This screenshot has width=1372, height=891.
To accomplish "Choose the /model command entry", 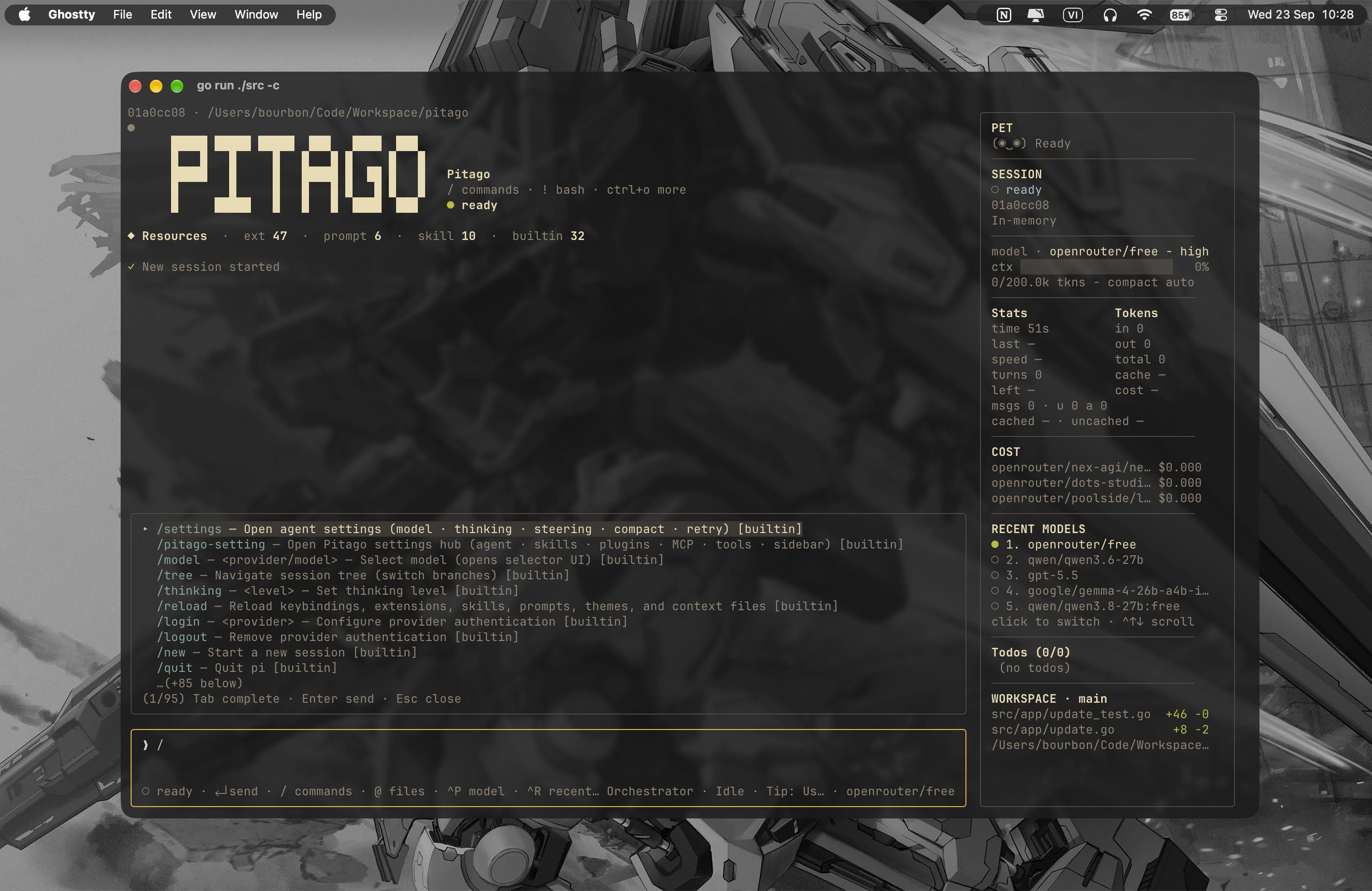I will (410, 560).
